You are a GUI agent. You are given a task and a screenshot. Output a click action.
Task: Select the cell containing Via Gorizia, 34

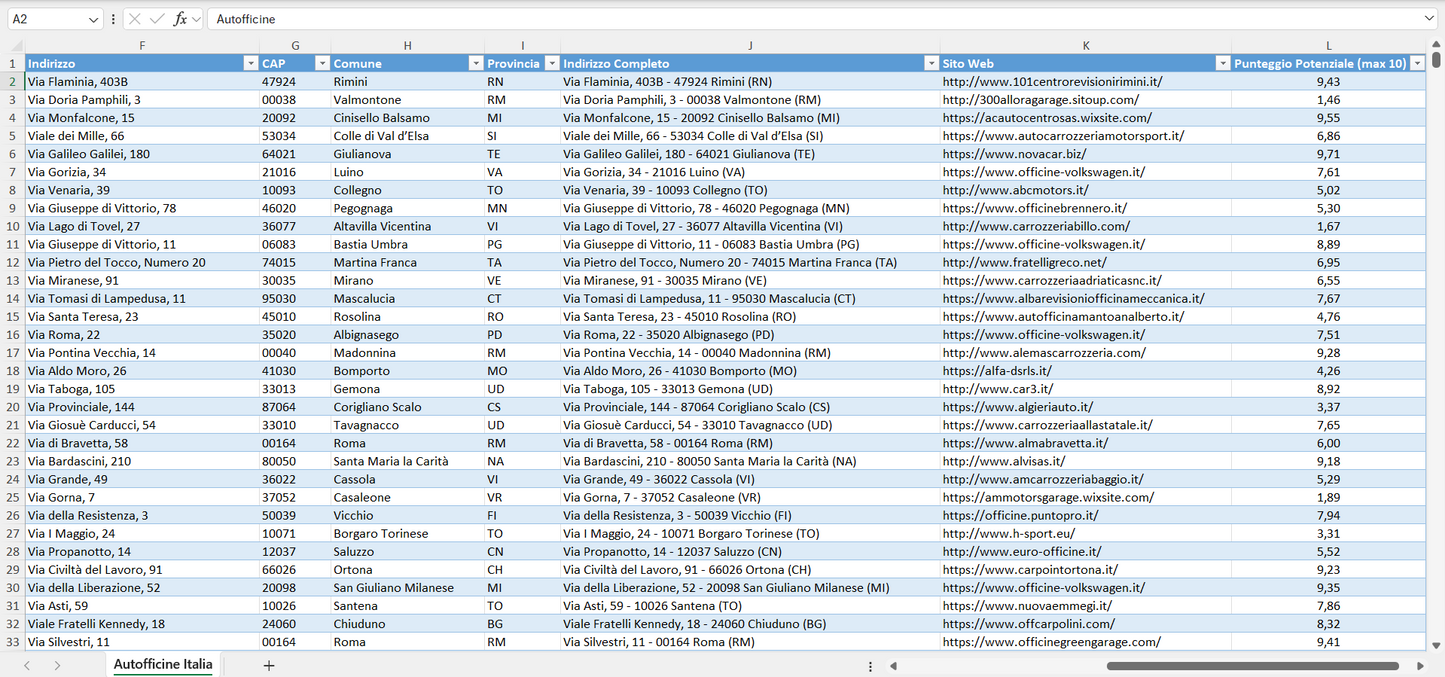(x=142, y=171)
